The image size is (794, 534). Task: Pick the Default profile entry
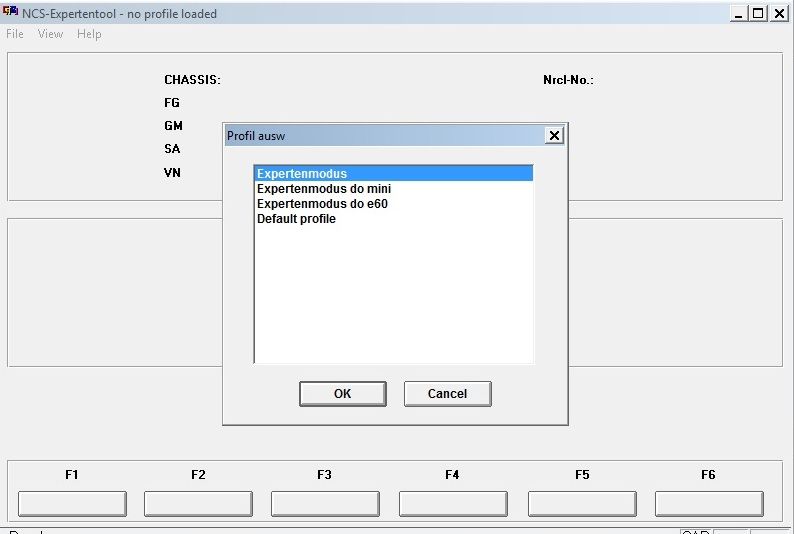[393, 219]
